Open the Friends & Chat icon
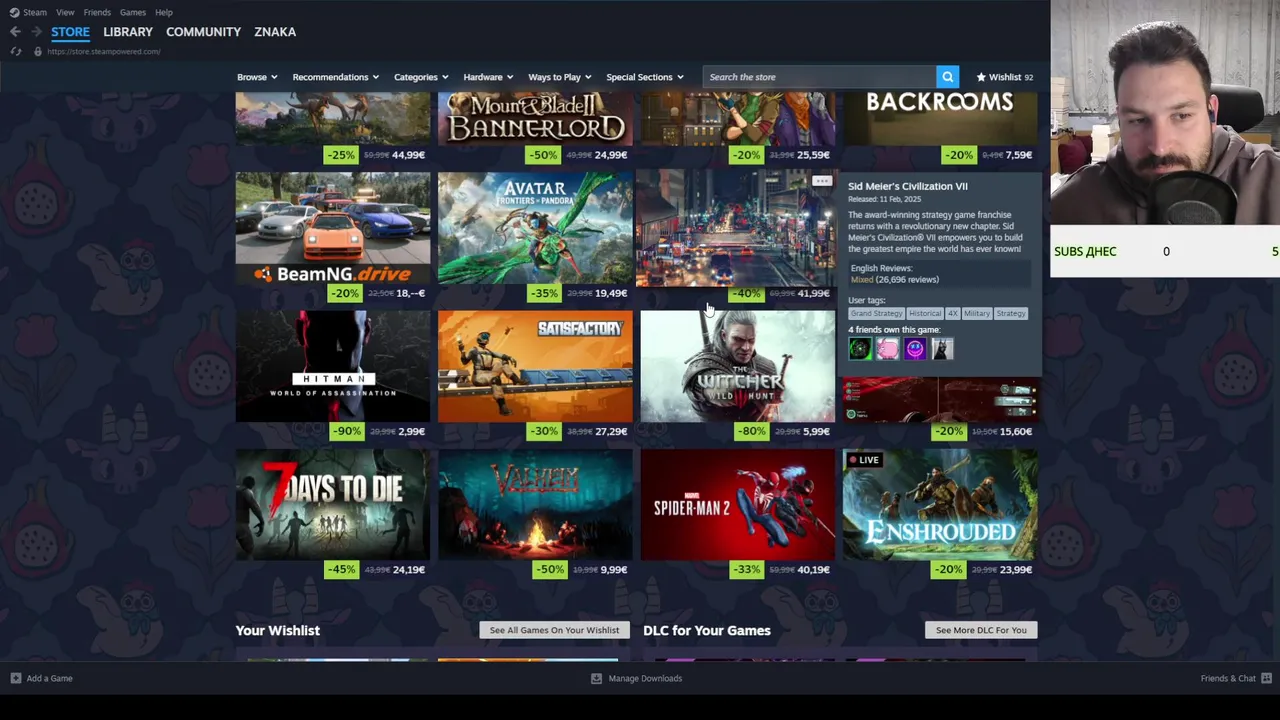This screenshot has width=1280, height=720. pos(1266,678)
